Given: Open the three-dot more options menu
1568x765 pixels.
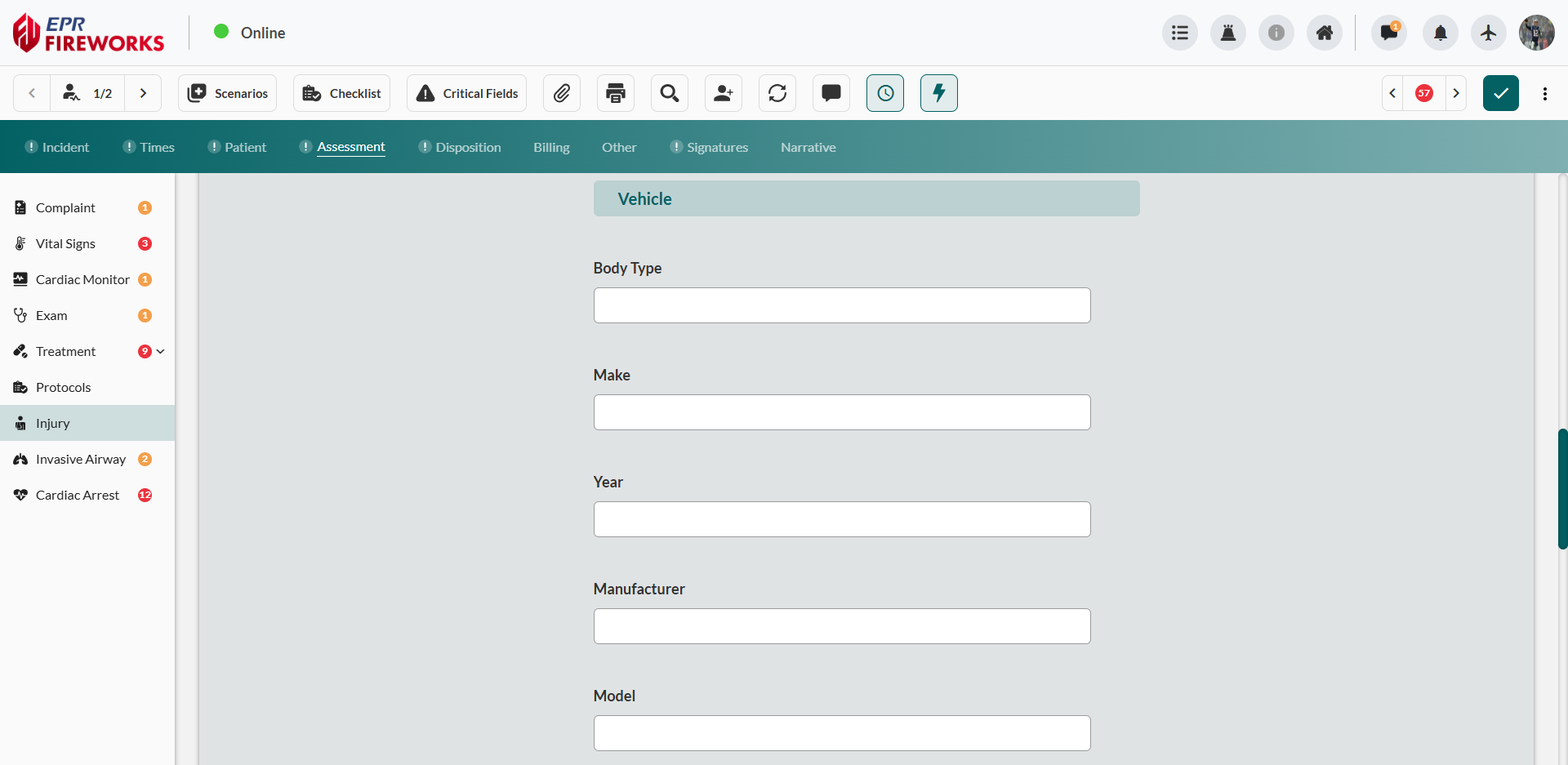Looking at the screenshot, I should tap(1545, 93).
